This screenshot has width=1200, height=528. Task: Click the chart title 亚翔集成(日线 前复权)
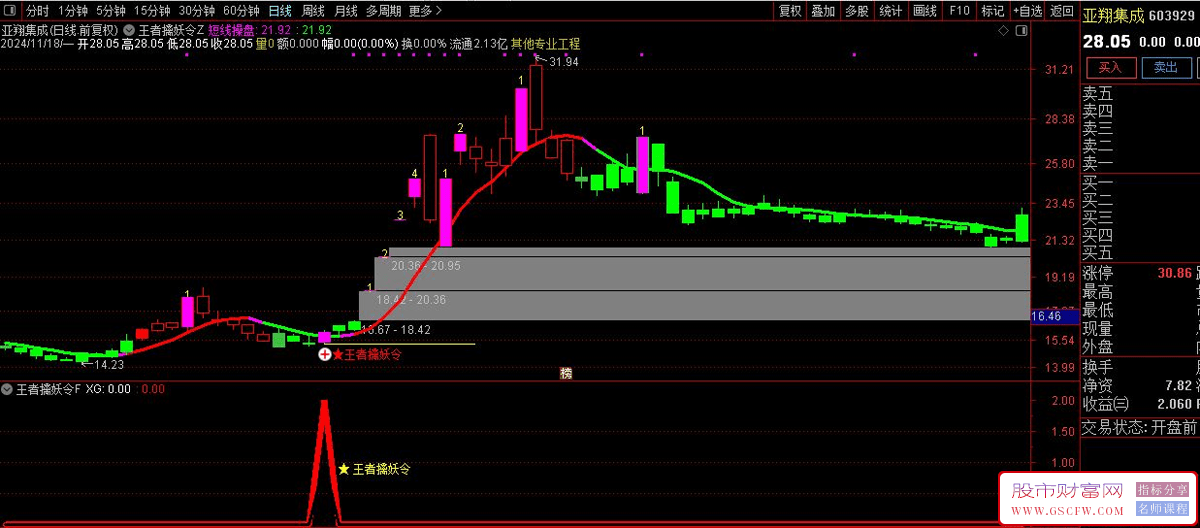[60, 30]
